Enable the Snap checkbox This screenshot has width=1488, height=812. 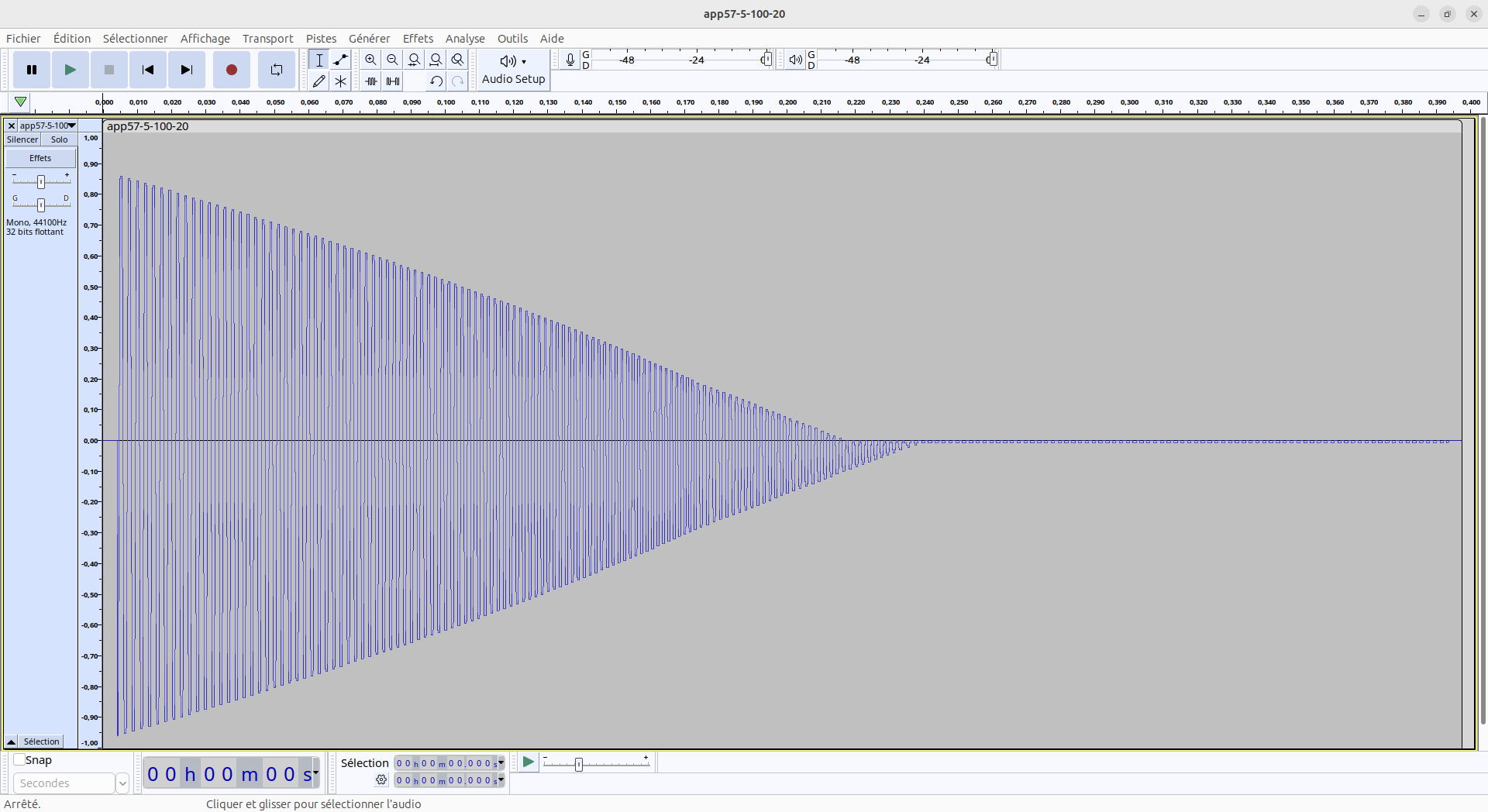(x=19, y=760)
